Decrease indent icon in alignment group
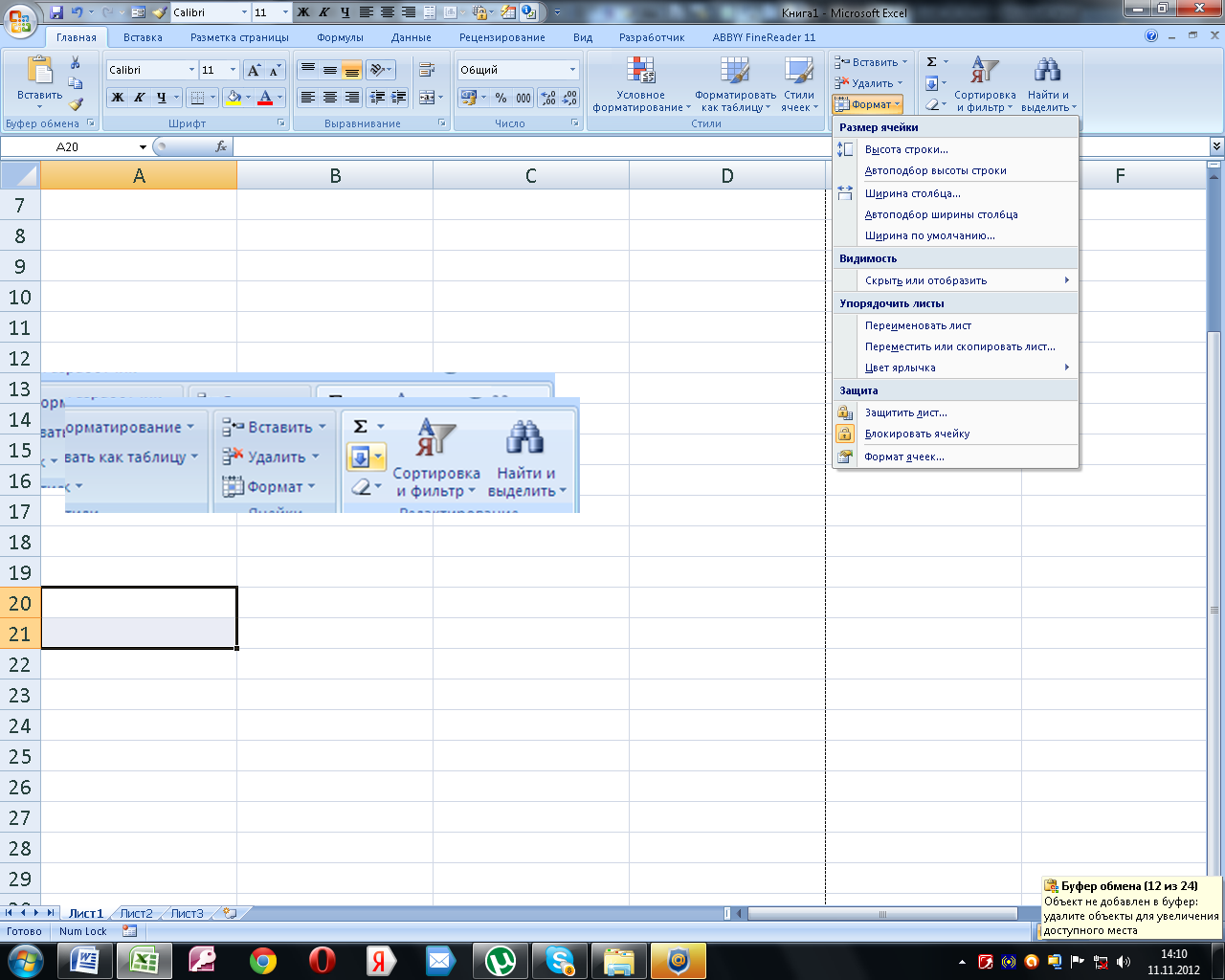The image size is (1225, 980). coord(377,98)
